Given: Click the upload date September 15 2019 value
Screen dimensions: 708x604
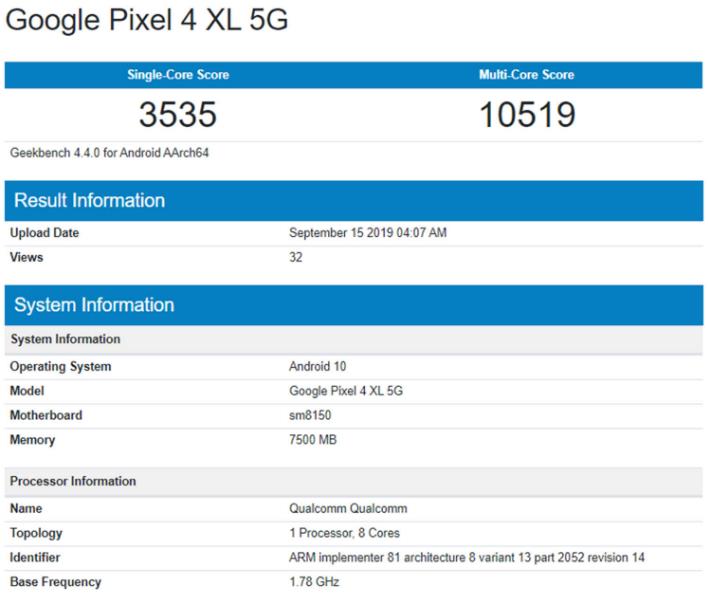Looking at the screenshot, I should 368,233.
